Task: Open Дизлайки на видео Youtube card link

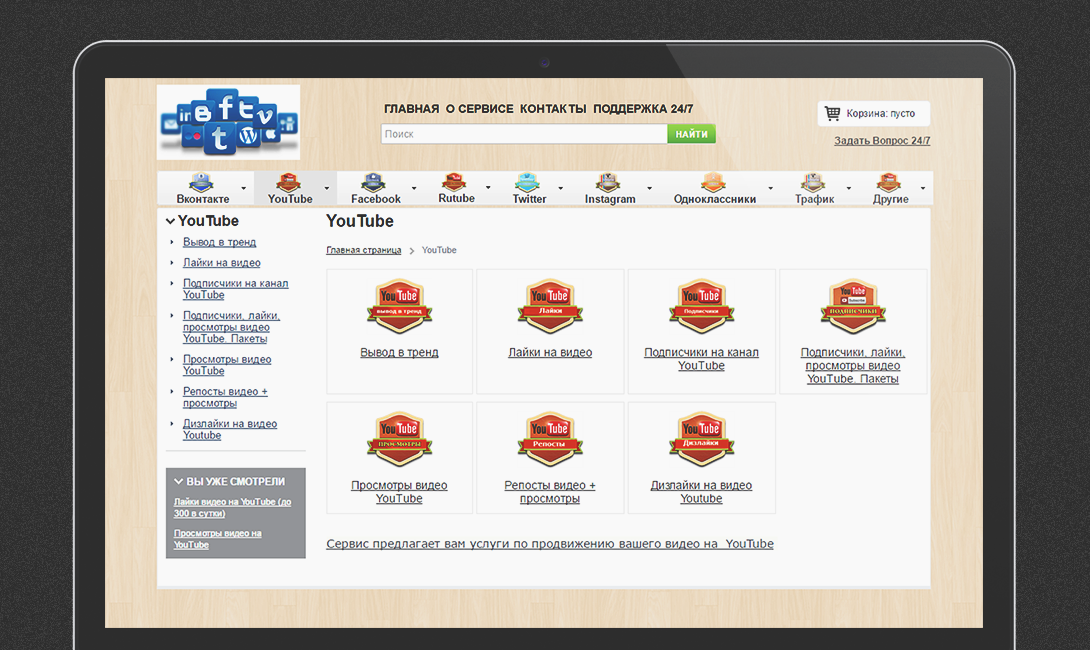Action: [x=701, y=491]
